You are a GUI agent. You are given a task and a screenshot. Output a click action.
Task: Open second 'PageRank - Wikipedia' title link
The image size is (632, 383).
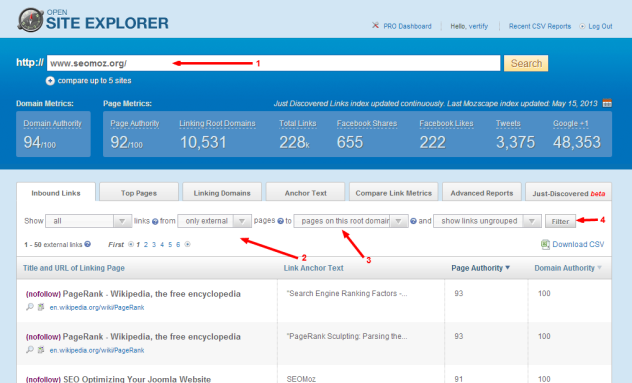[152, 337]
